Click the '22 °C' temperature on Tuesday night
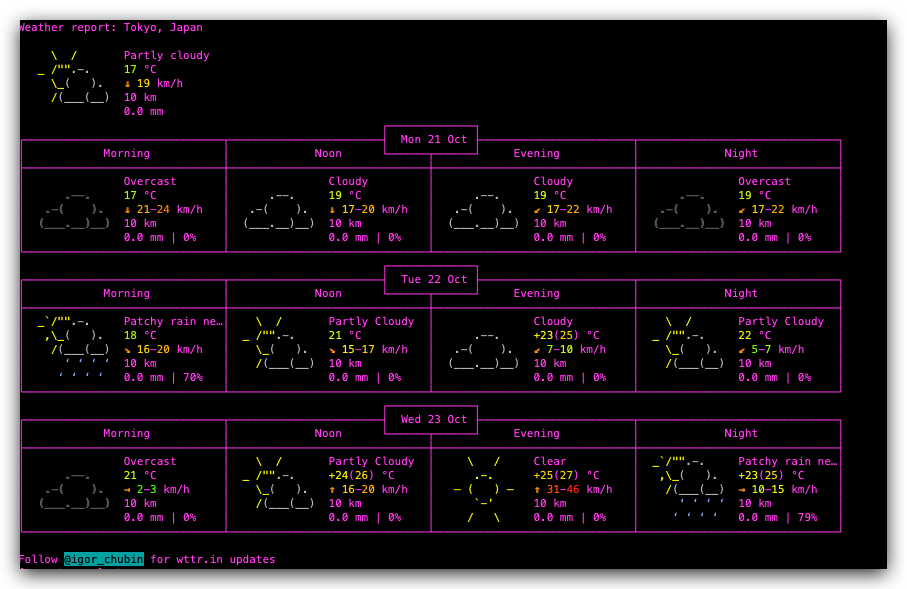The width and height of the screenshot is (907, 589). coord(754,336)
